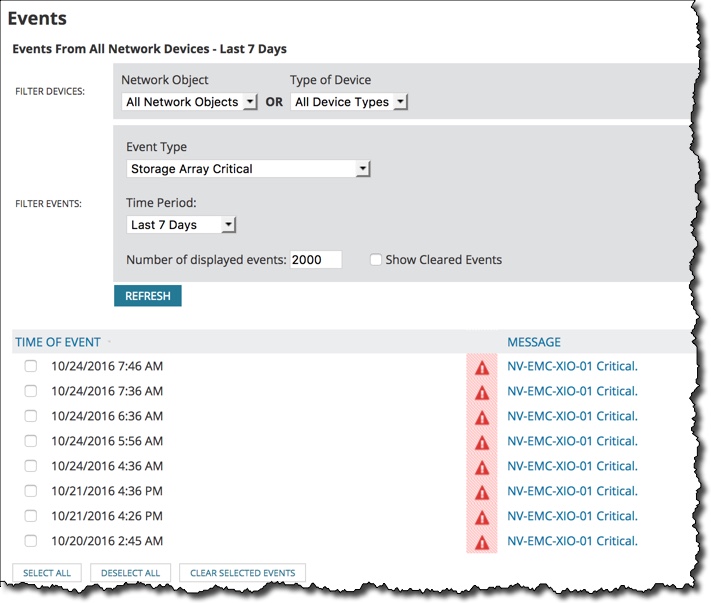Open NV-EMC-XIO-01 Critical link at 6:36 AM
The height and width of the screenshot is (603, 711).
point(572,416)
